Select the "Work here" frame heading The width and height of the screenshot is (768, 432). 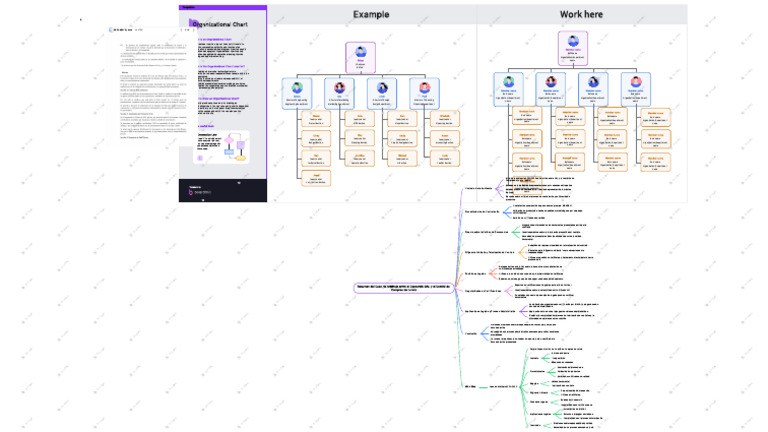[x=581, y=15]
